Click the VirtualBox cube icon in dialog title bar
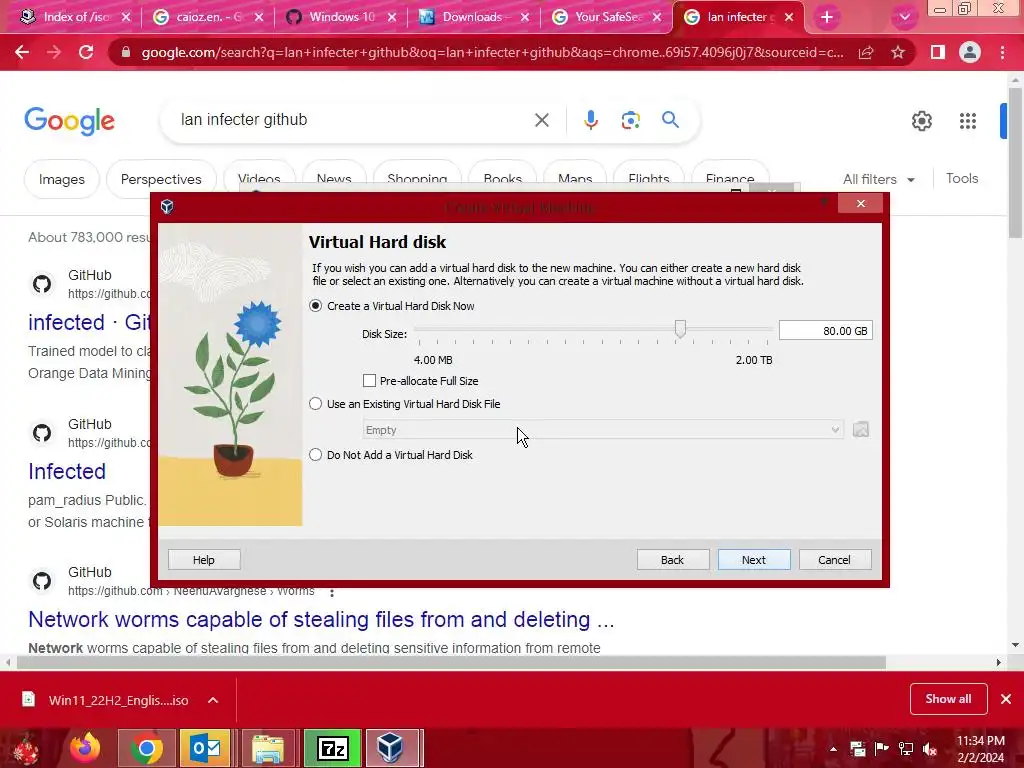The image size is (1024, 768). [x=167, y=207]
